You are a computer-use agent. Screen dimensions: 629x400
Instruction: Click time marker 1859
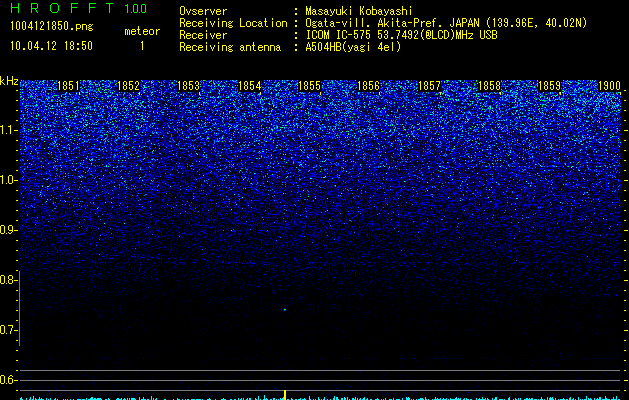(549, 86)
